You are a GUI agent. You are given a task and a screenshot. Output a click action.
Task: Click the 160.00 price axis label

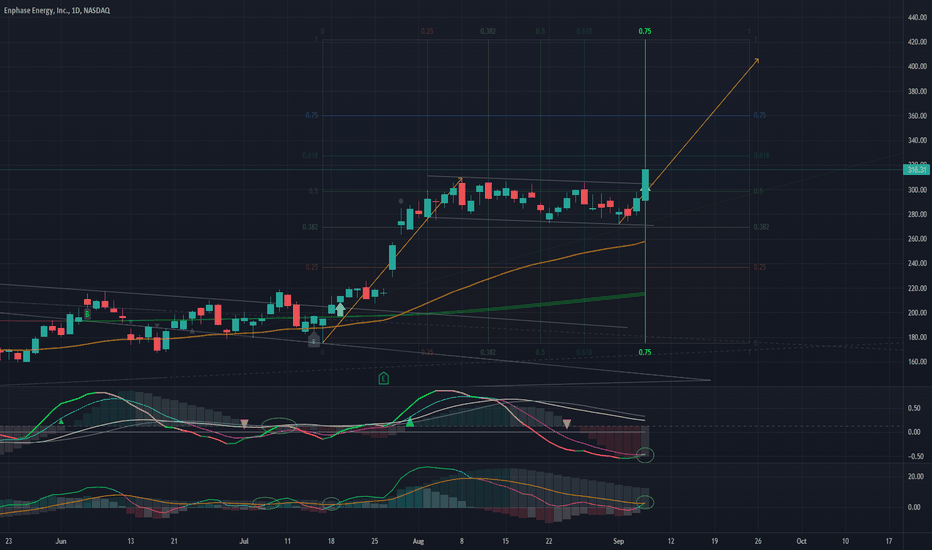[917, 362]
